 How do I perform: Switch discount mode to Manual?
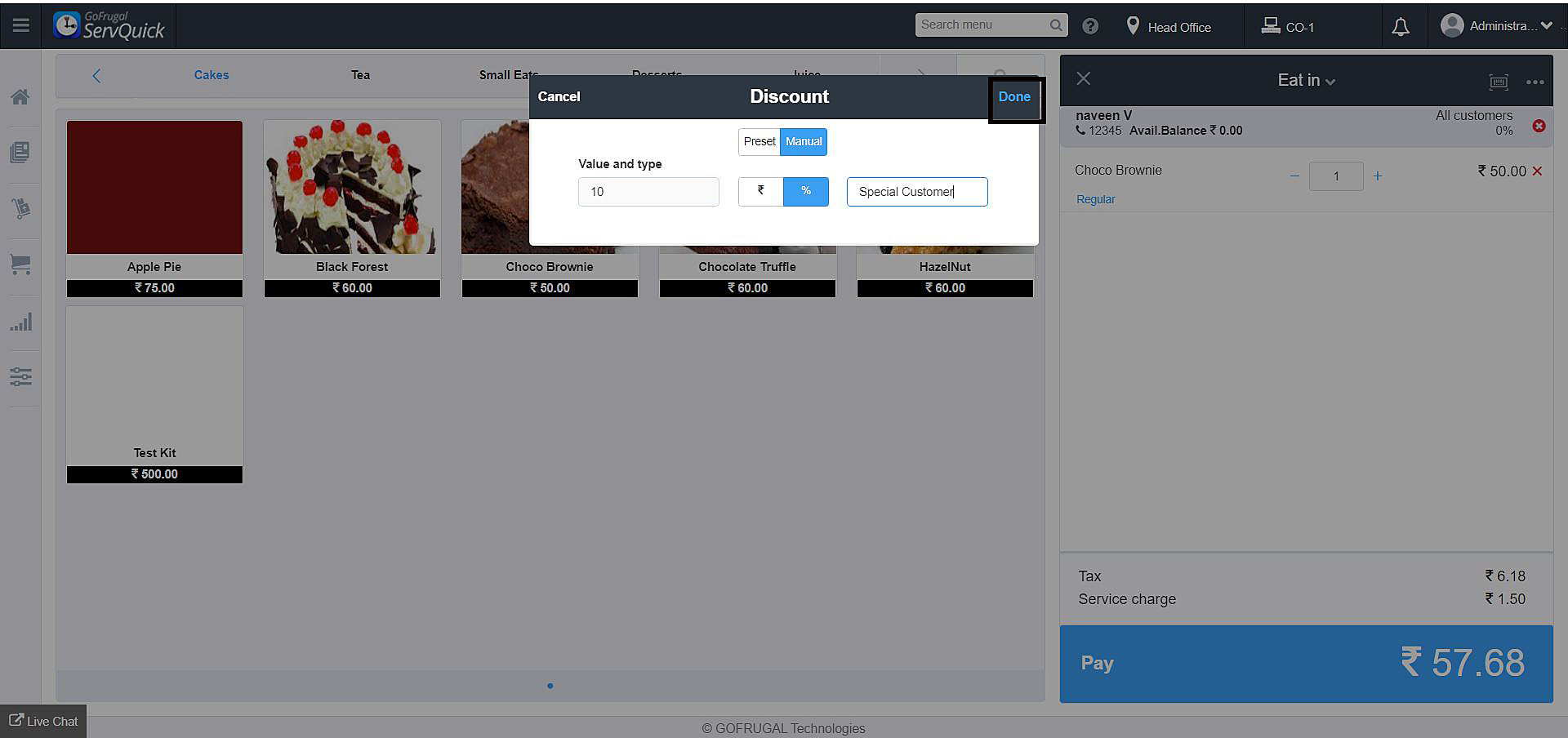click(804, 142)
